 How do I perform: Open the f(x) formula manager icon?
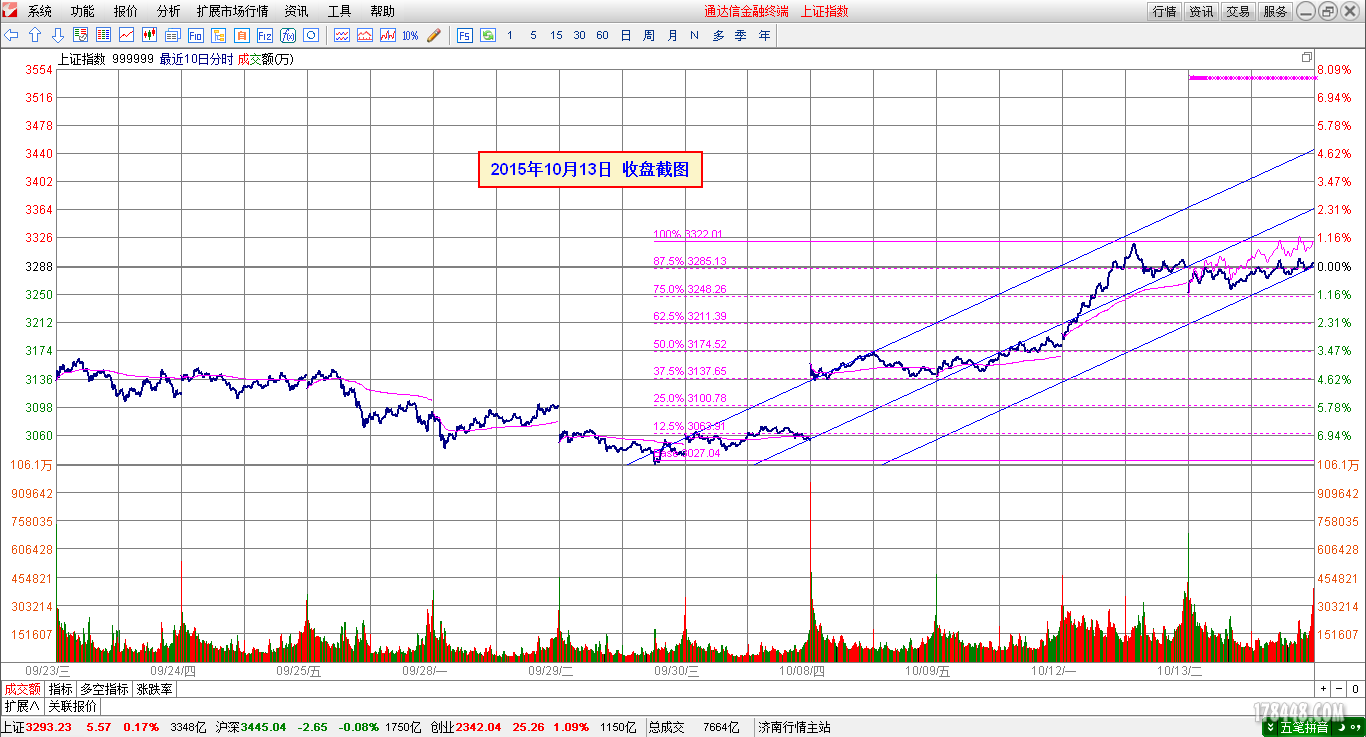point(288,35)
